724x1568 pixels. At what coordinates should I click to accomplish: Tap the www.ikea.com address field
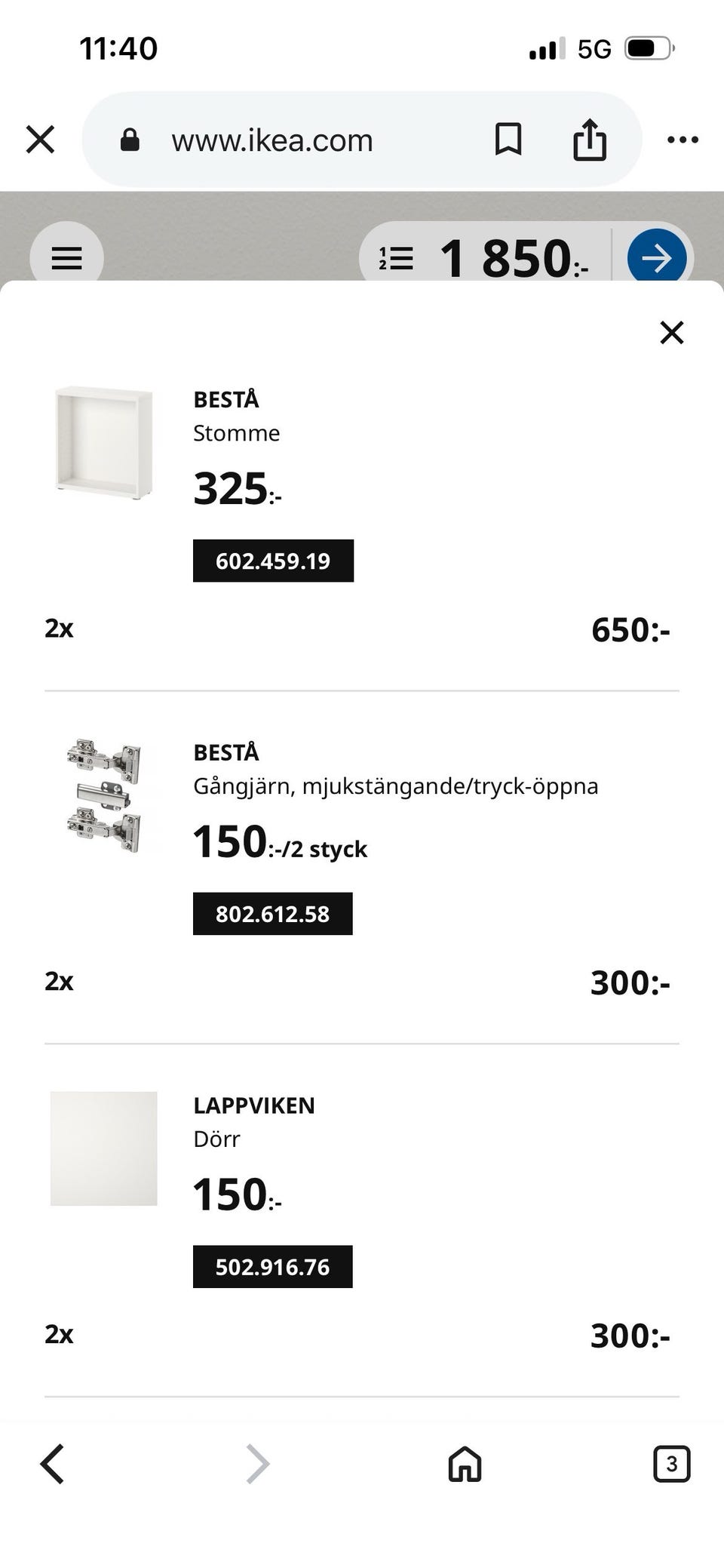click(272, 140)
